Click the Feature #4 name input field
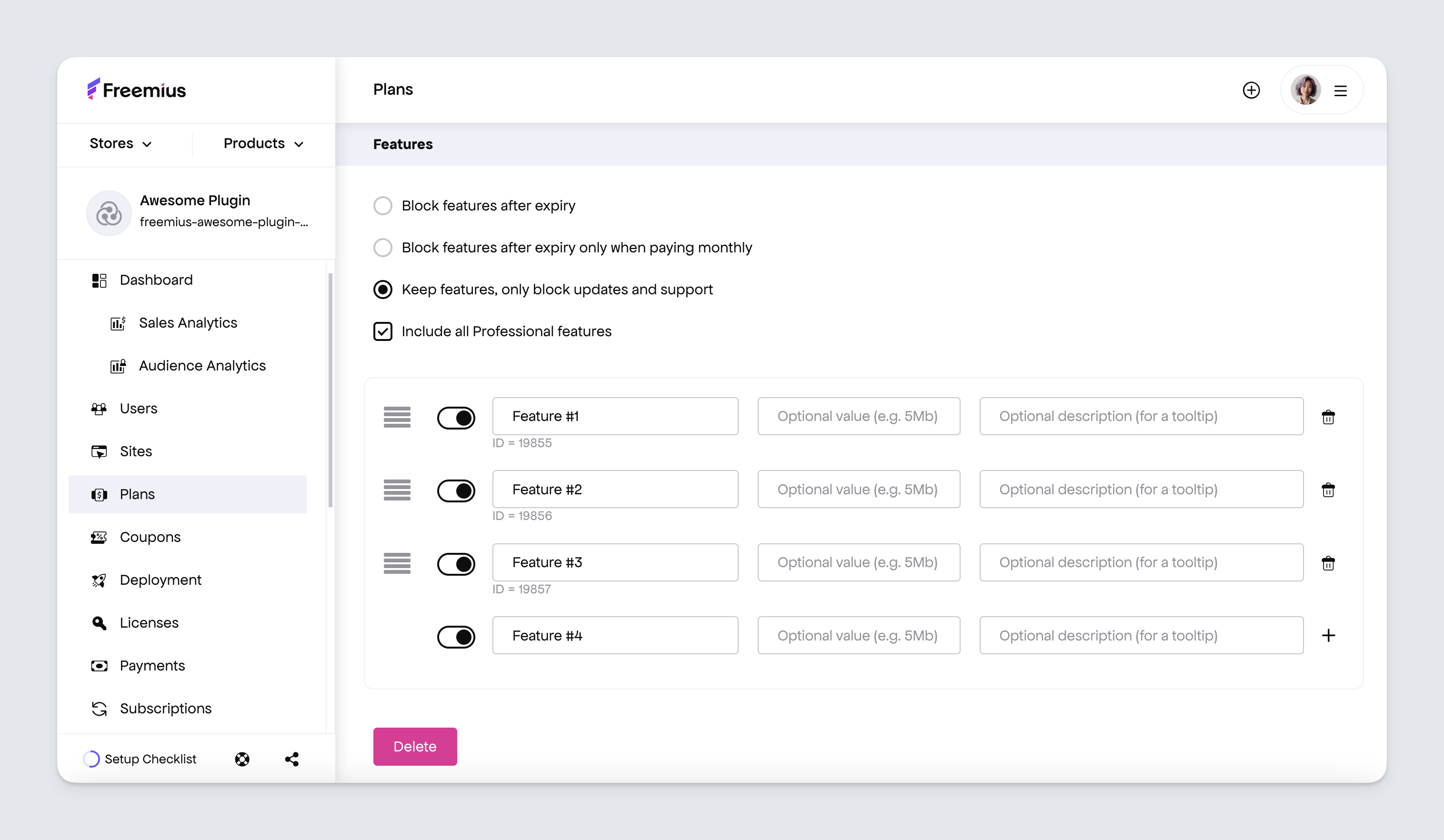This screenshot has height=840, width=1444. pos(615,635)
